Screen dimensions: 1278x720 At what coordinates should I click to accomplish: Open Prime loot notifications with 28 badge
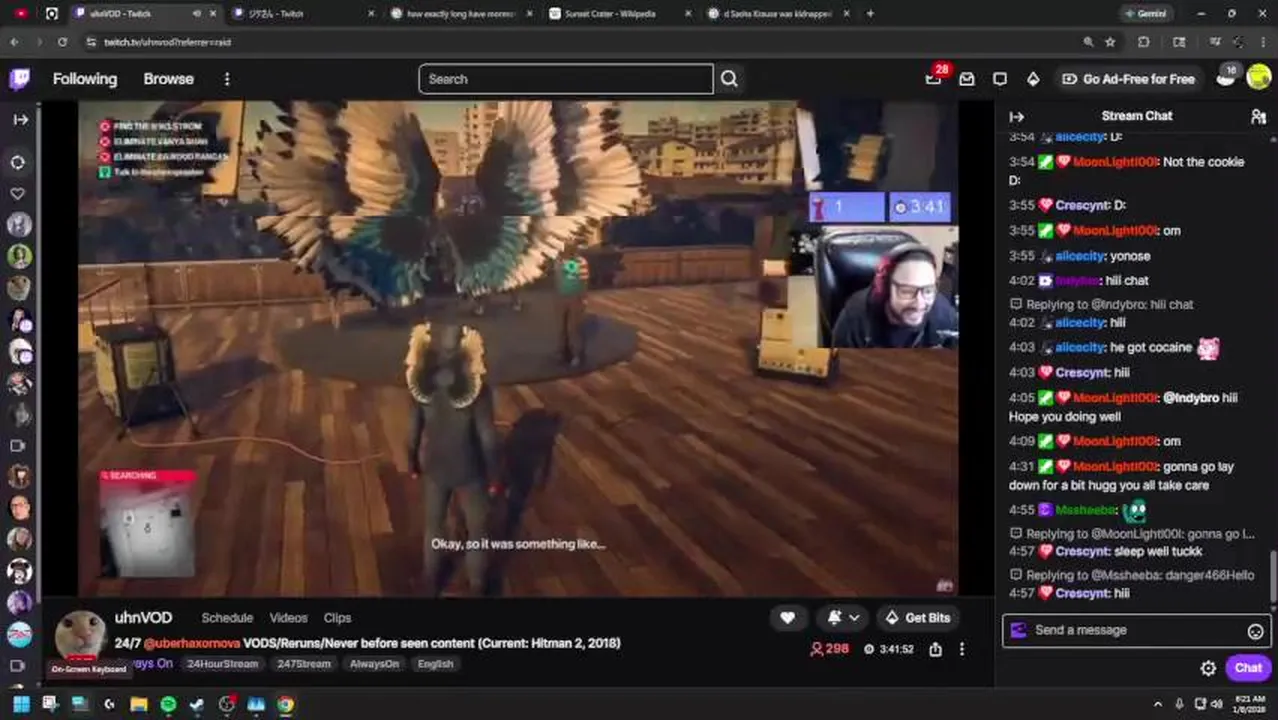click(x=934, y=79)
